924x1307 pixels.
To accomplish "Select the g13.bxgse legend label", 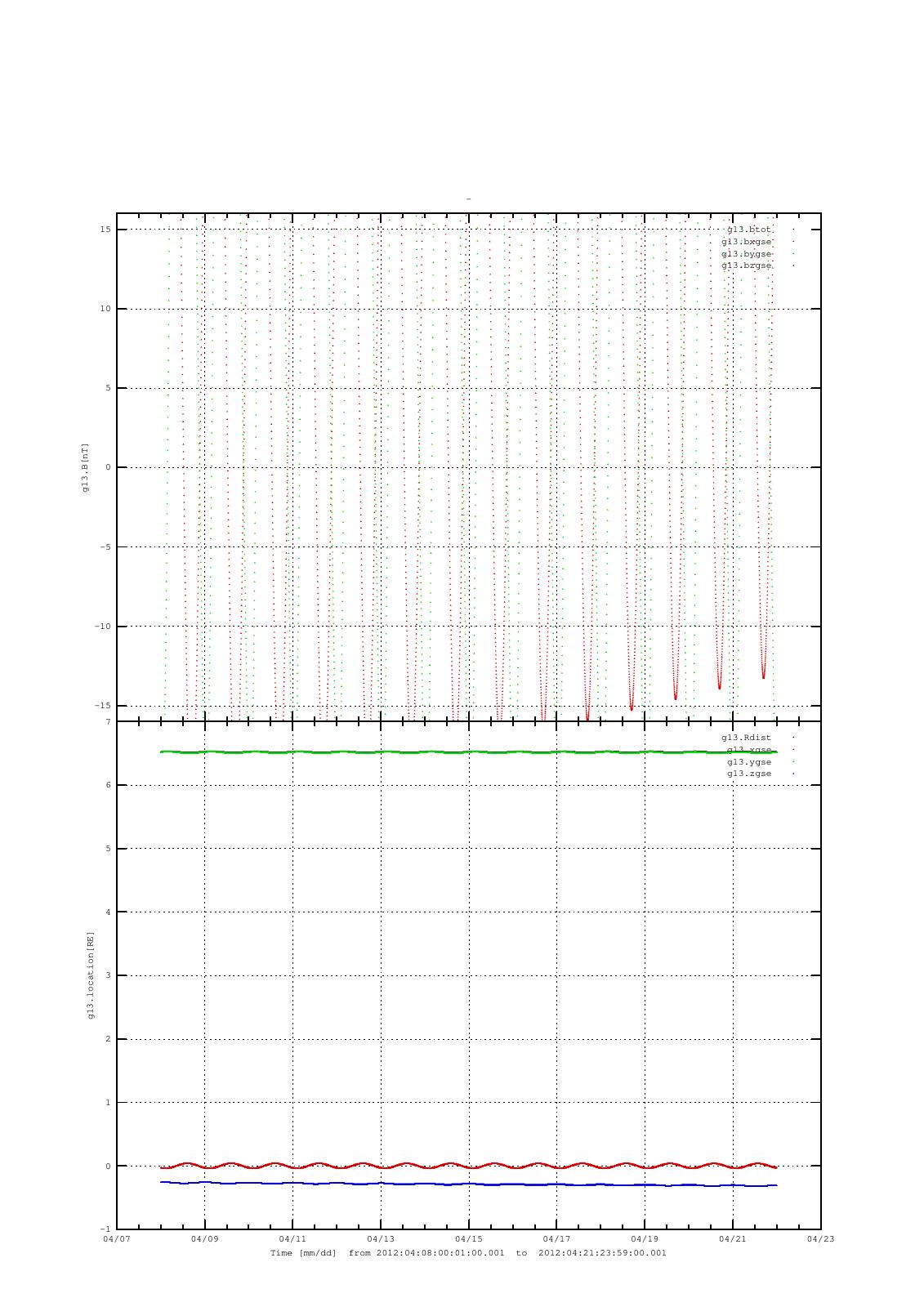I will tap(747, 242).
